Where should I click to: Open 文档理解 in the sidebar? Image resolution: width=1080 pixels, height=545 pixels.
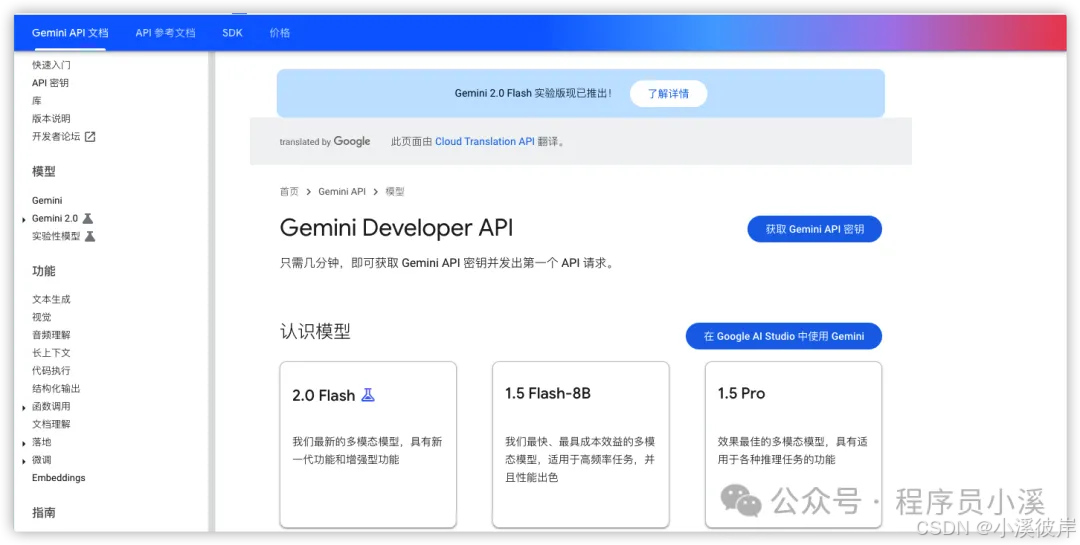click(x=51, y=424)
